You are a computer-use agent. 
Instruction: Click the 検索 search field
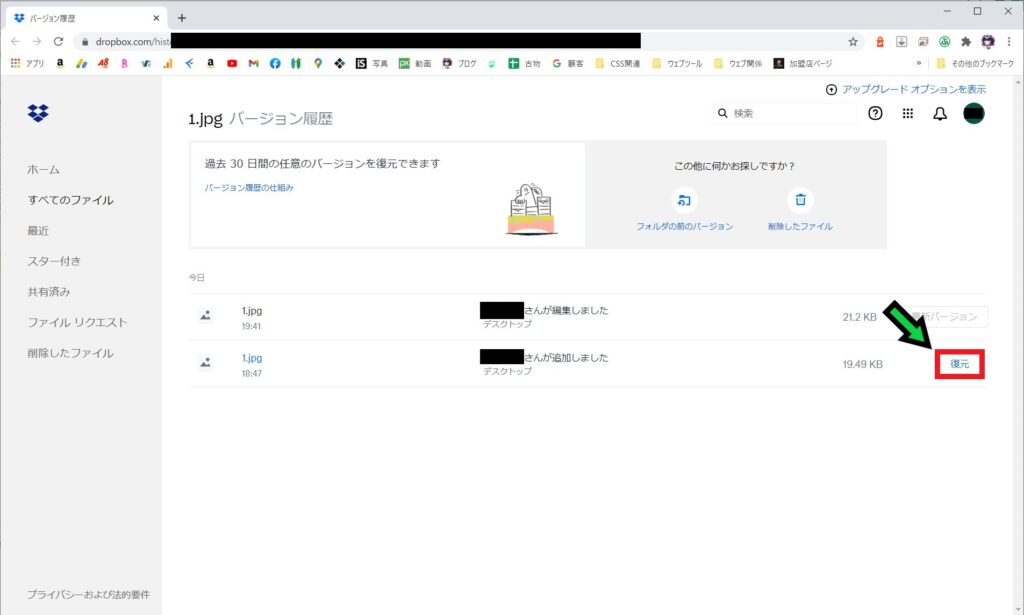pyautogui.click(x=790, y=114)
